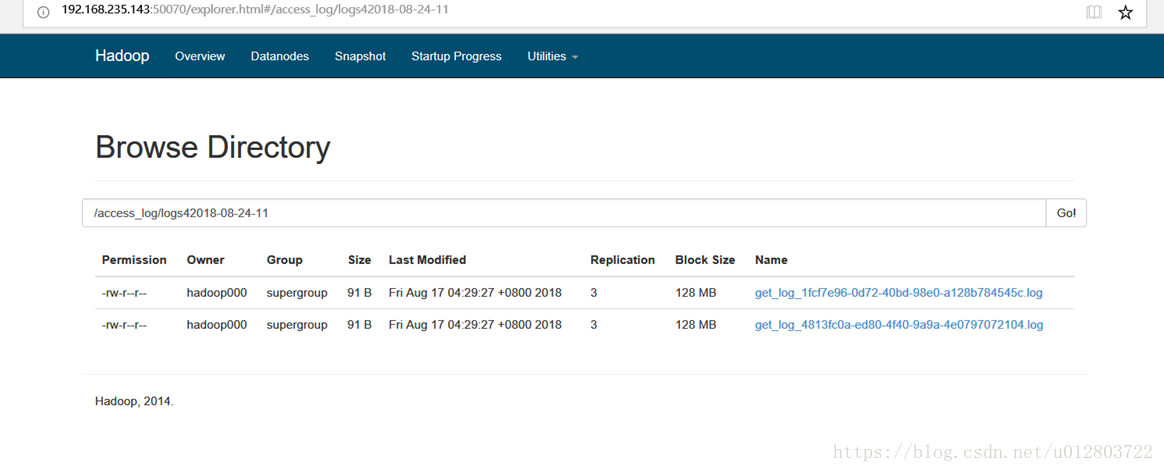Screen dimensions: 1164x472
Task: Click the site info icon in address bar
Action: [43, 12]
